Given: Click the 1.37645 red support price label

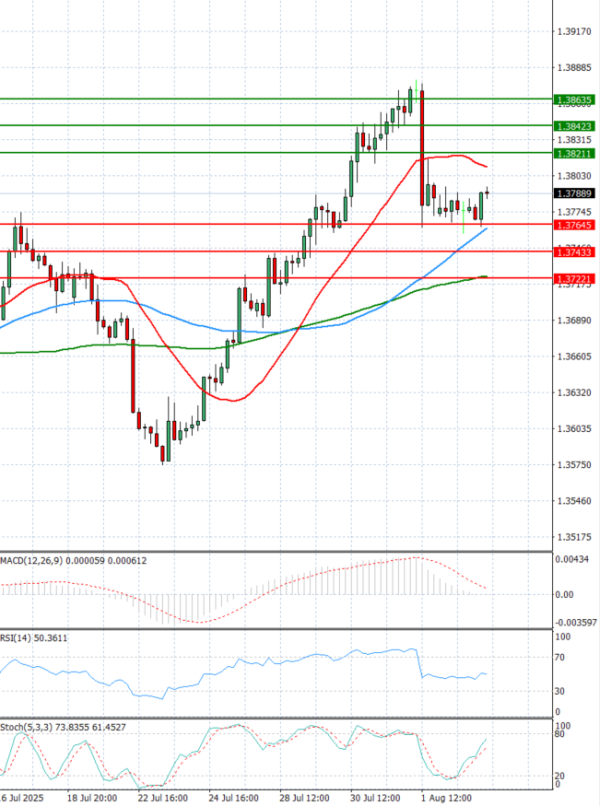Looking at the screenshot, I should click(574, 225).
